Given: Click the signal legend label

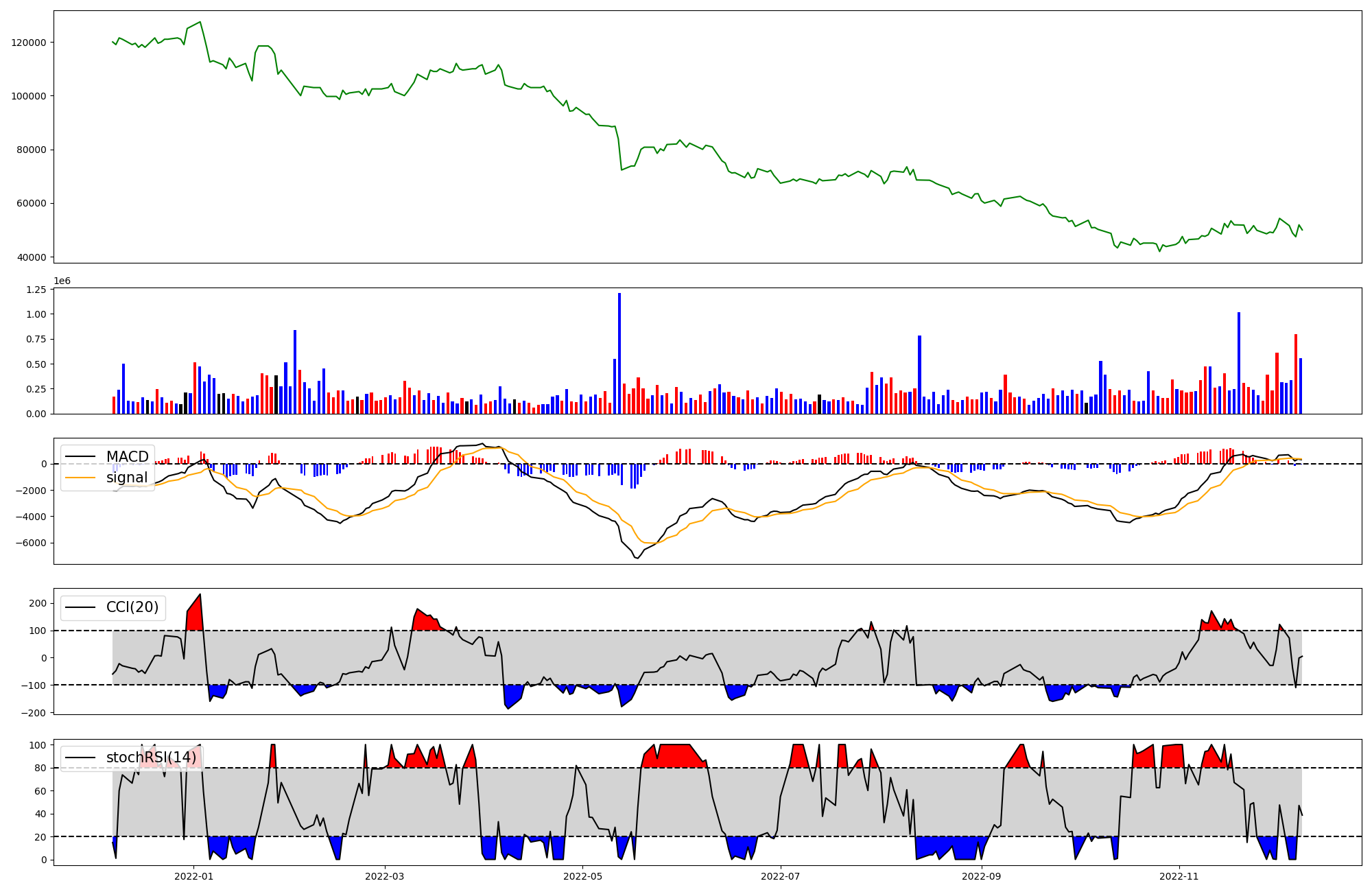Looking at the screenshot, I should (x=127, y=478).
